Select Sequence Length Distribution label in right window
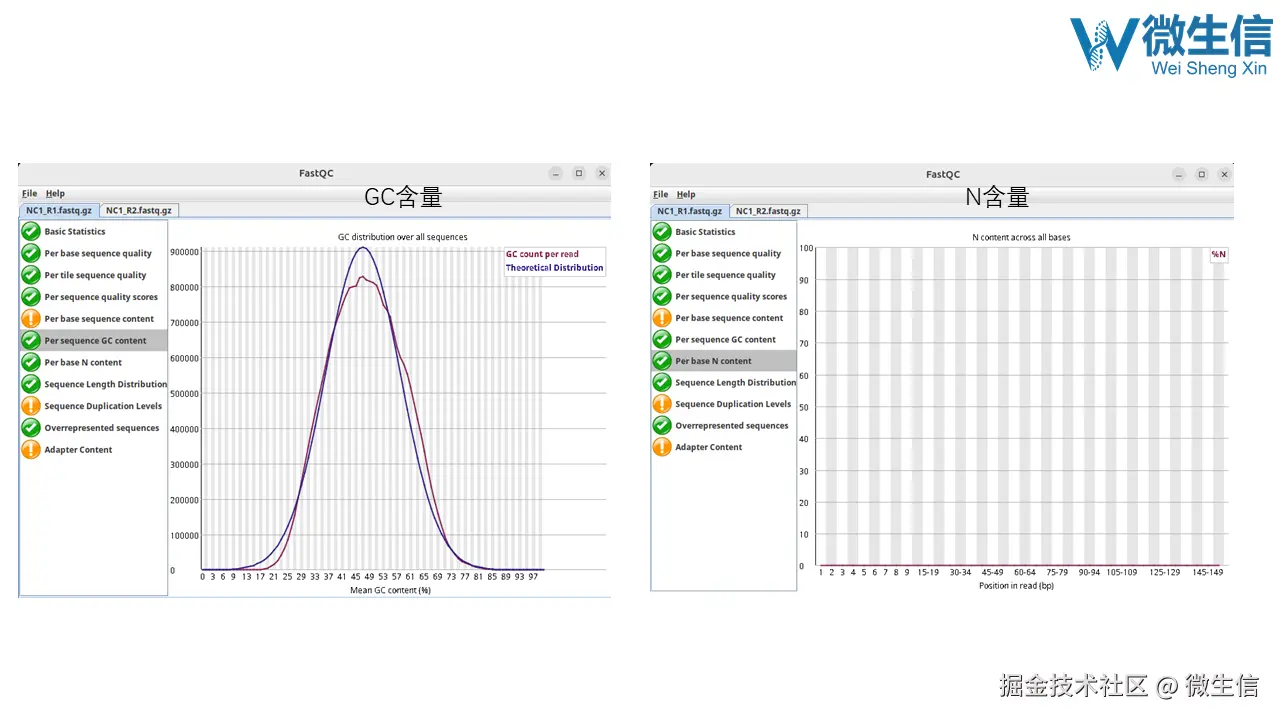Viewport: 1280px width, 720px height. click(x=736, y=382)
